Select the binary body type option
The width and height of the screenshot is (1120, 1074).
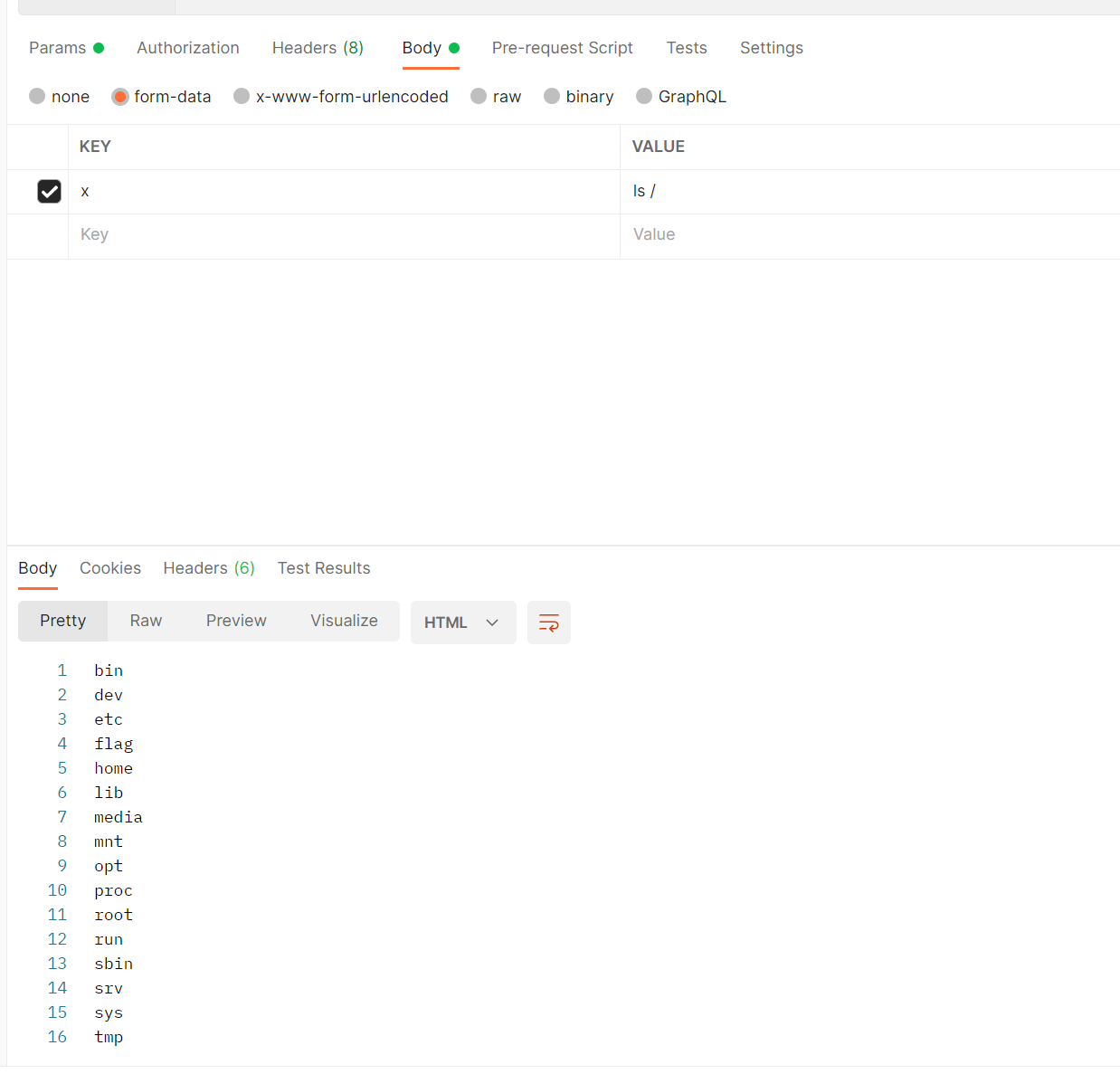[x=578, y=96]
